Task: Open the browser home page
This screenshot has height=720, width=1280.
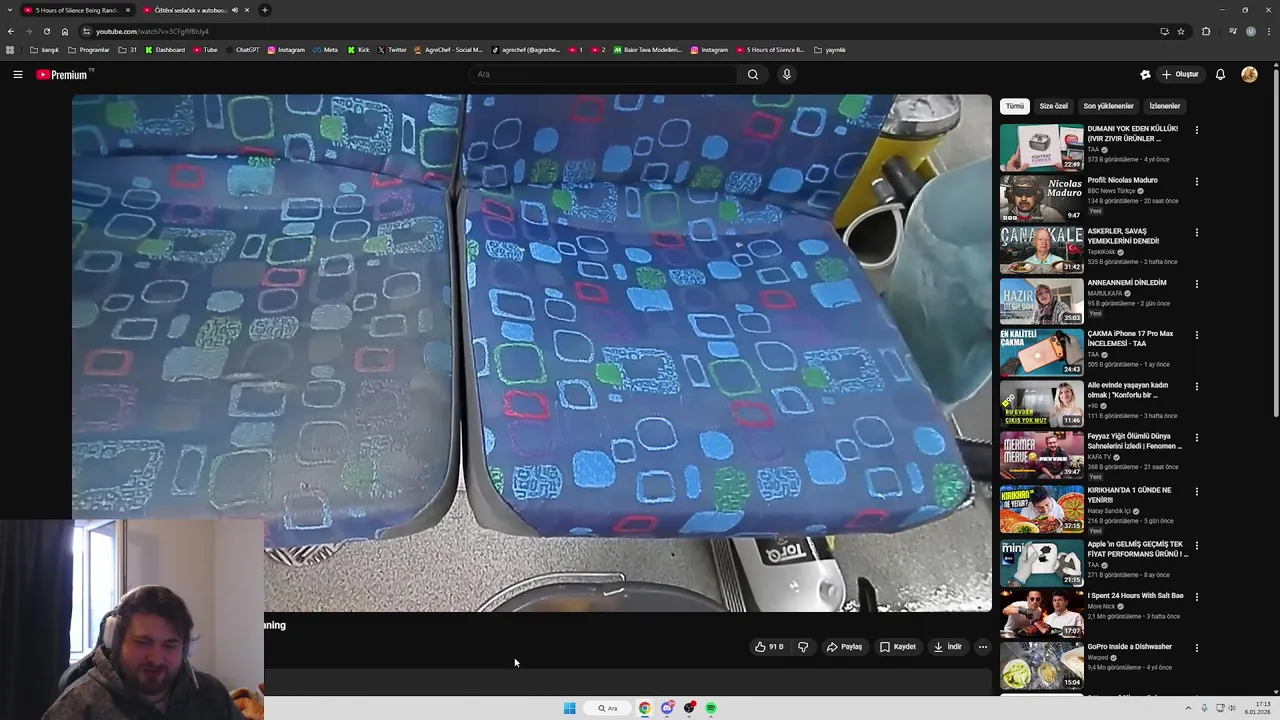Action: 65,31
